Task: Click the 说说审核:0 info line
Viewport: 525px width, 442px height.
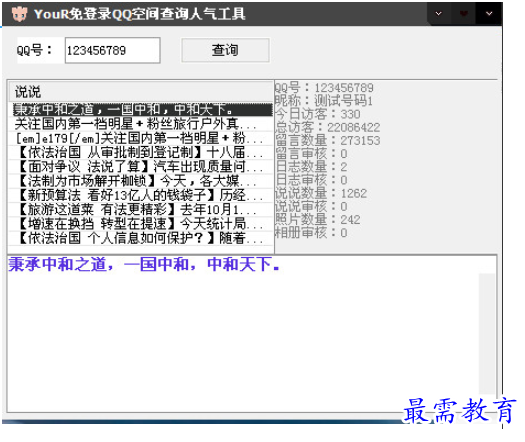Action: pyautogui.click(x=311, y=206)
